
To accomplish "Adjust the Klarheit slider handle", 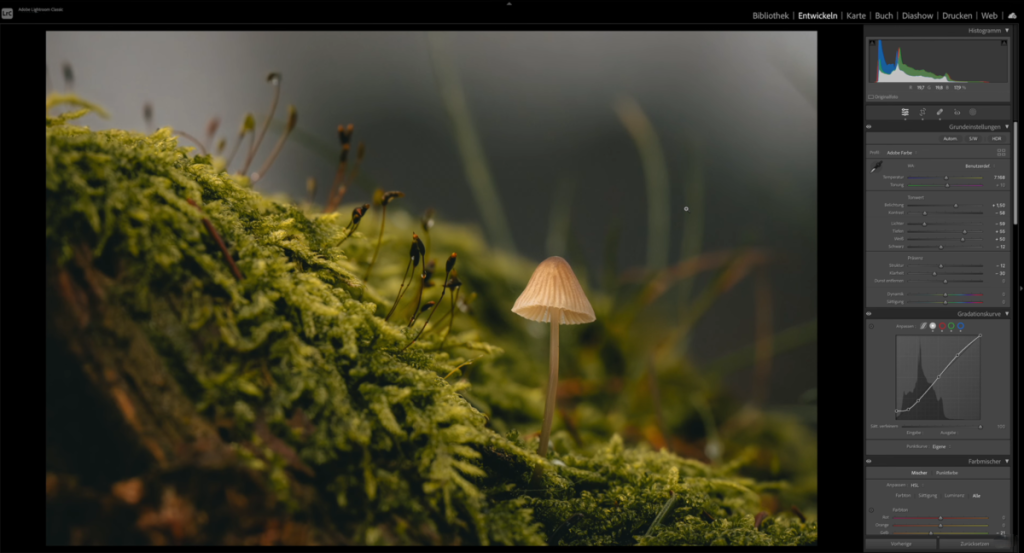I will 935,274.
